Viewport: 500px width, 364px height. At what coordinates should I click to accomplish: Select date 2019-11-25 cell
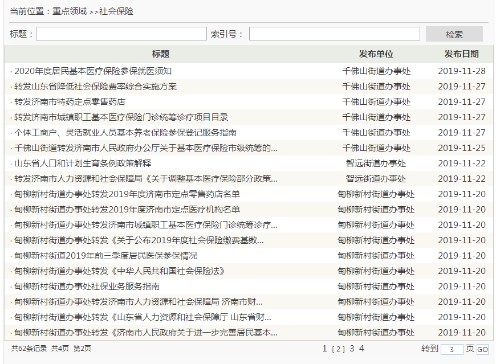(462, 148)
